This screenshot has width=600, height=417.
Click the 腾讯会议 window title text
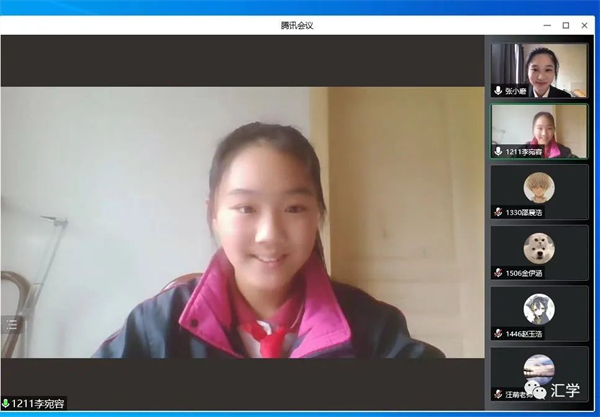click(297, 26)
